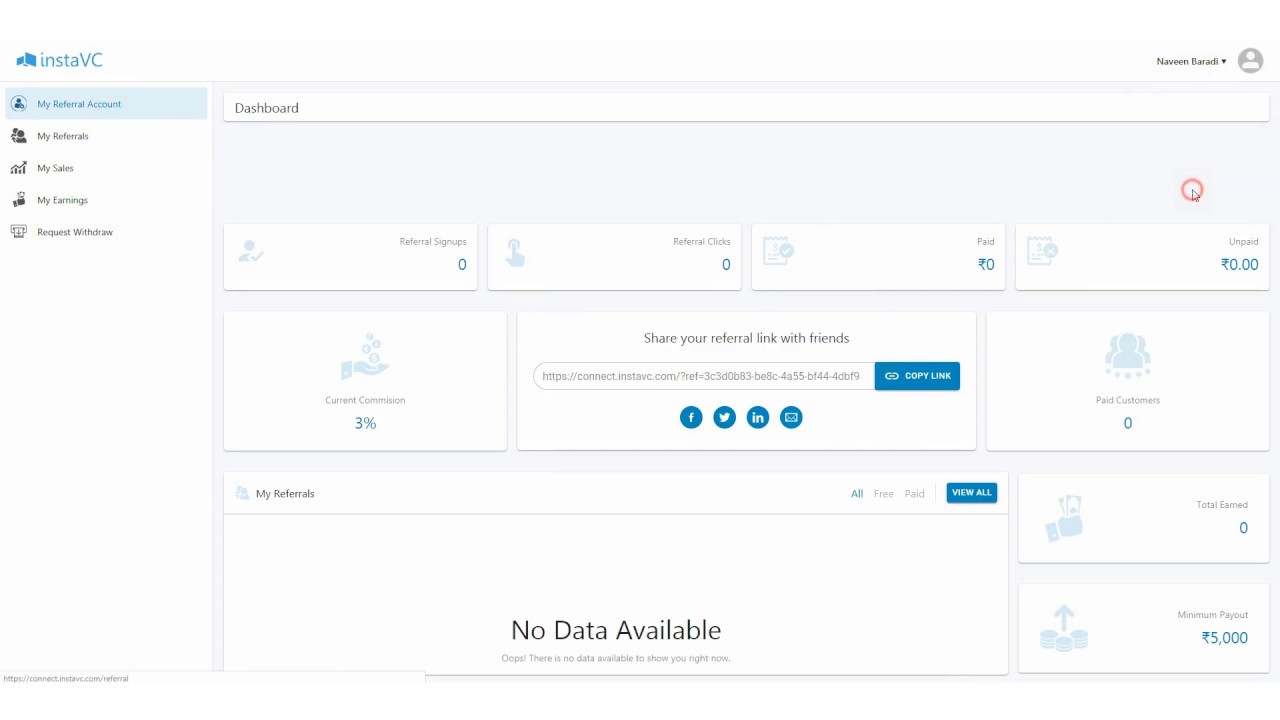Click the Request Withdraw icon
This screenshot has height=720, width=1280.
(19, 232)
